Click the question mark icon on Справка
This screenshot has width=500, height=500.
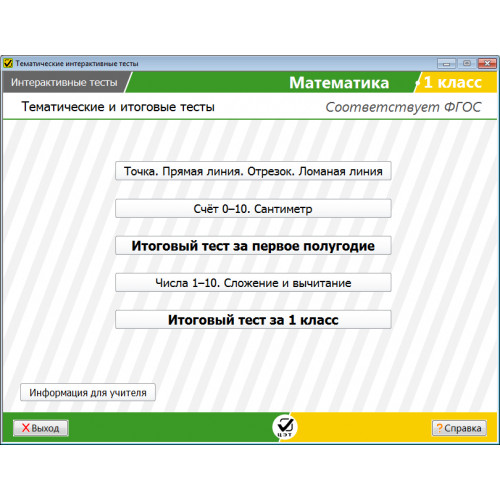[439, 428]
